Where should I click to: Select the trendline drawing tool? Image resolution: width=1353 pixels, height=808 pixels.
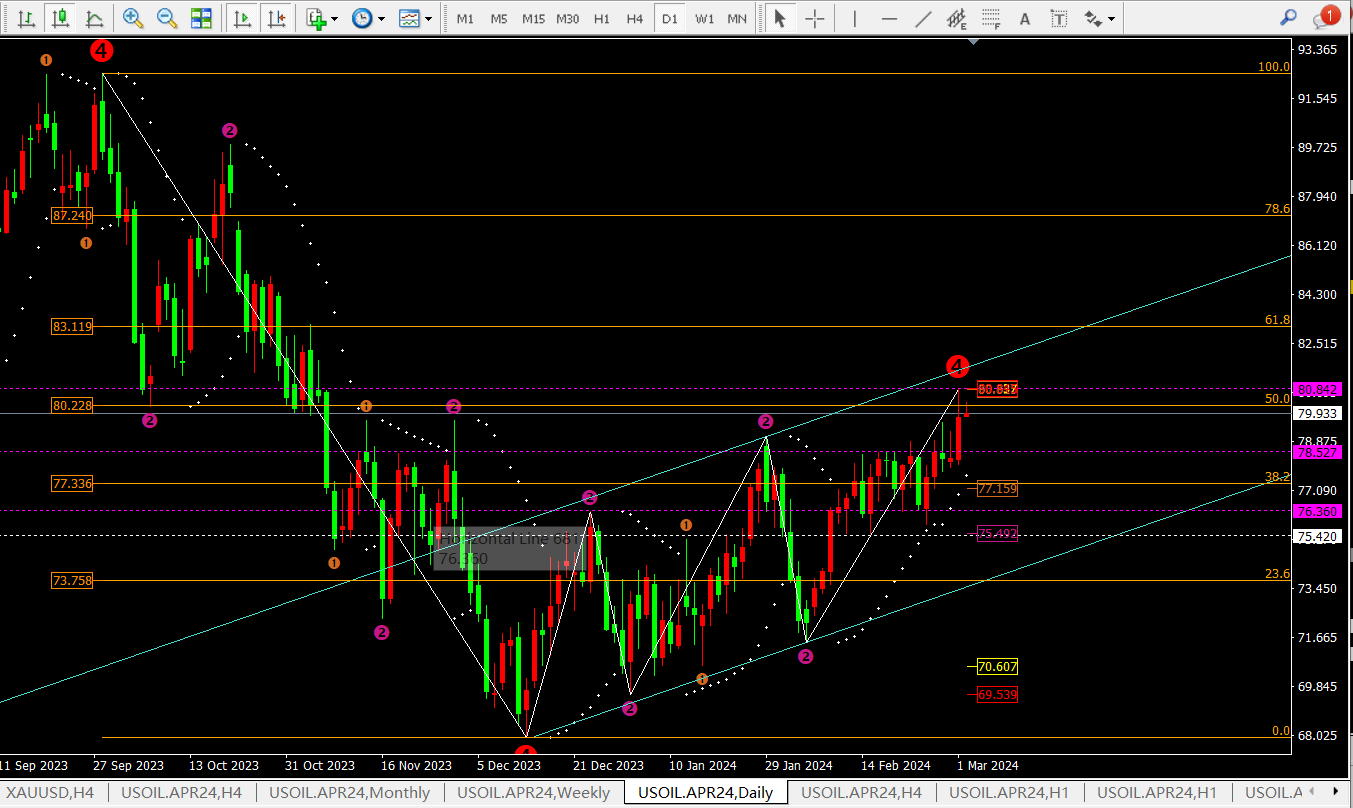923,18
